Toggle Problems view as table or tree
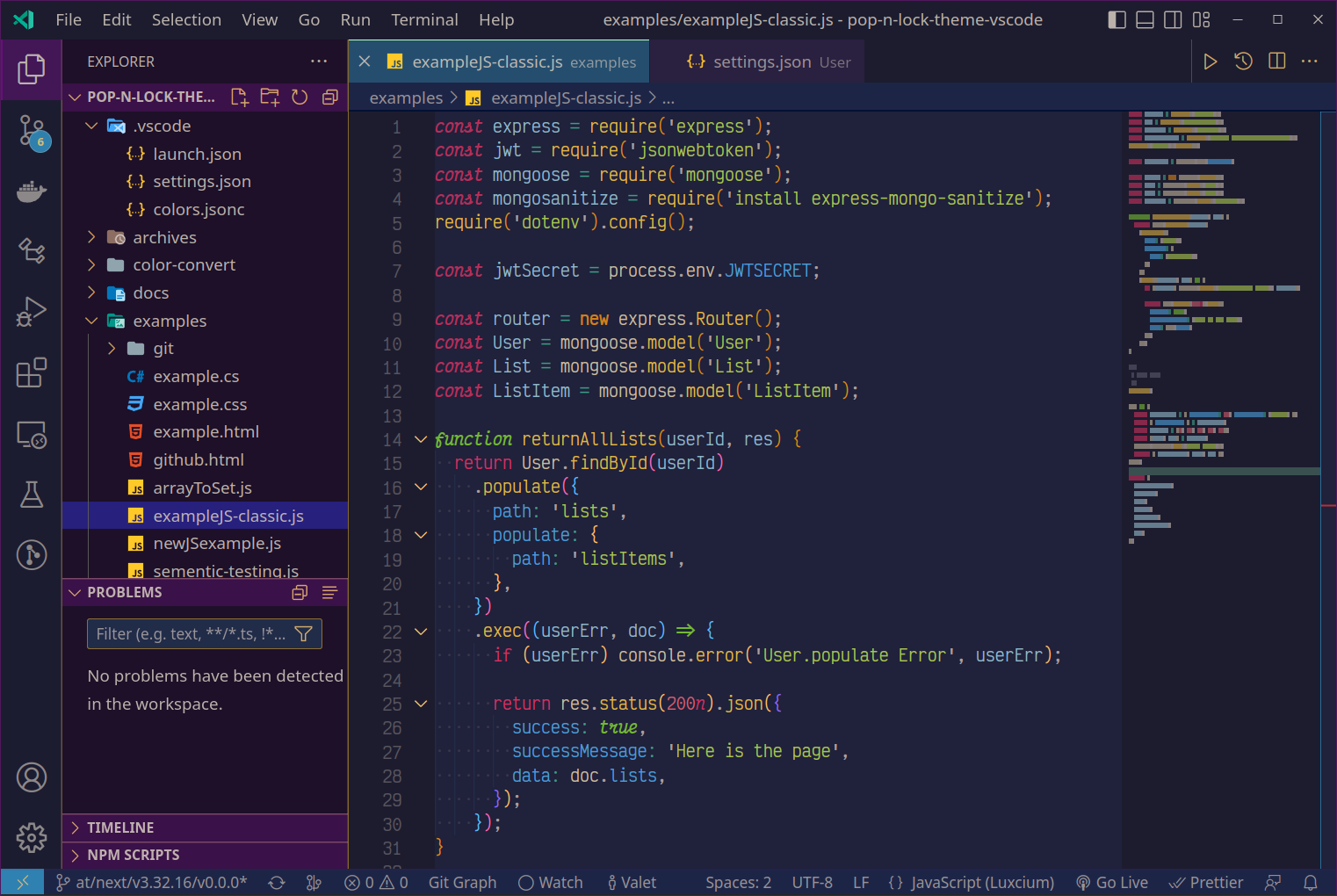 click(x=329, y=593)
